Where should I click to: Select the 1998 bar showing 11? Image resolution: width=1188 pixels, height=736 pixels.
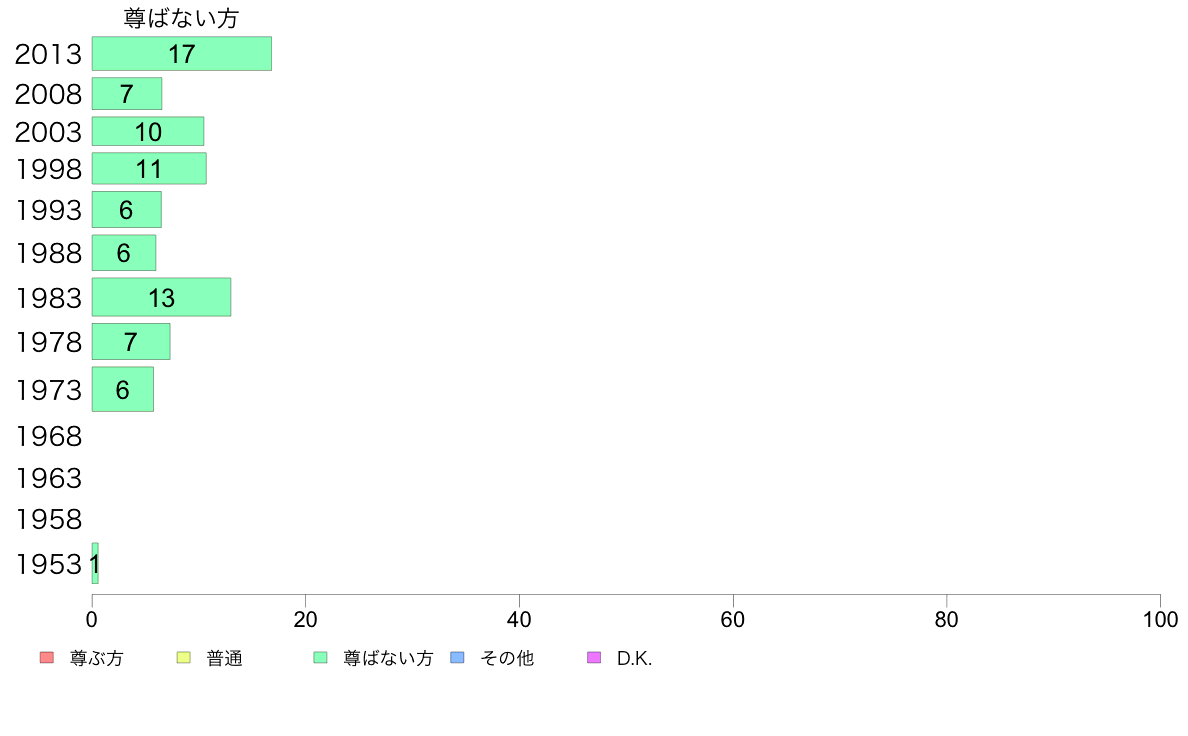tap(149, 168)
